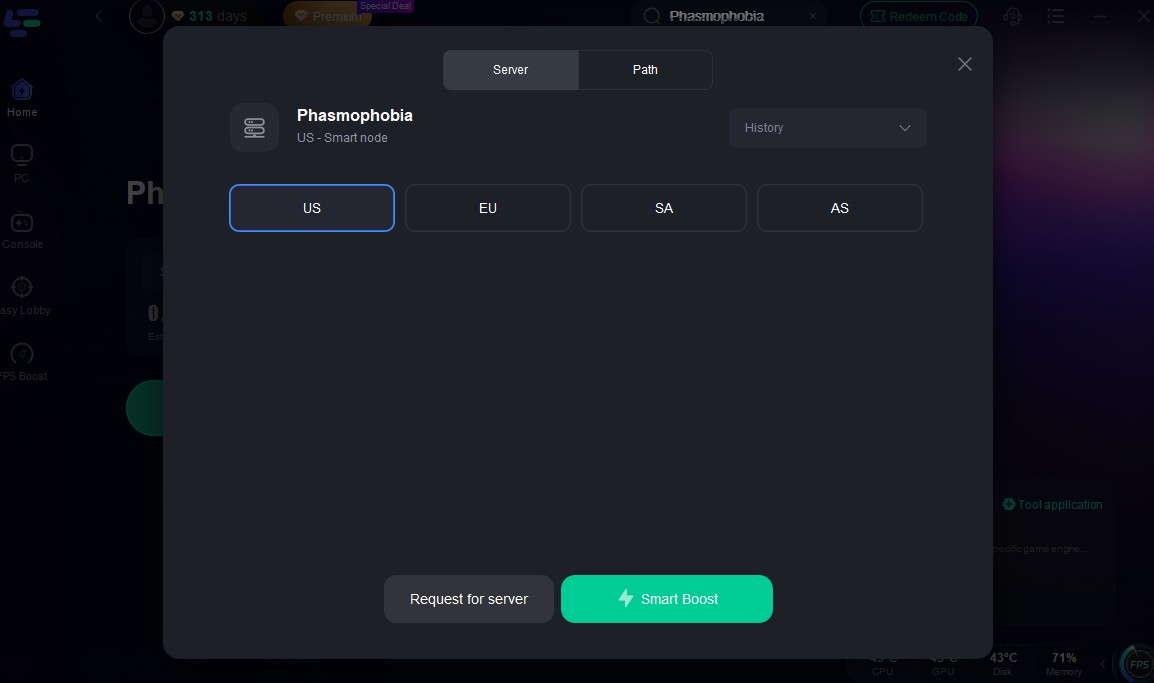Open the Home sidebar icon
Screen dimensions: 1154x683
pos(21,90)
